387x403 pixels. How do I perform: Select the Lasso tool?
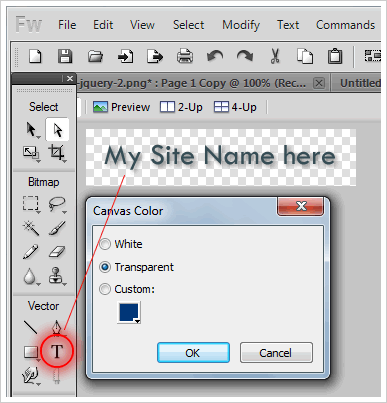(x=57, y=204)
